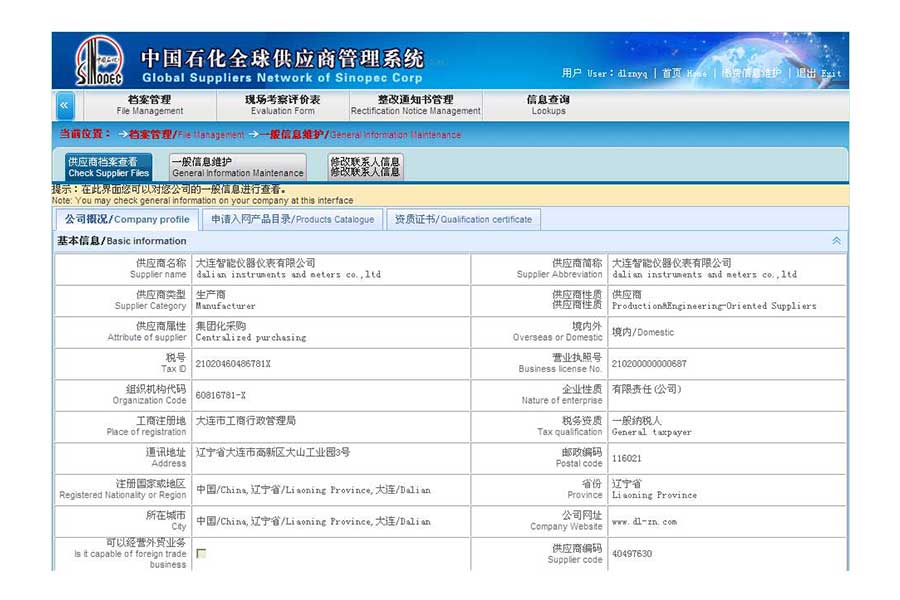Collapse the navigation with double-arrow button
This screenshot has height=600, width=900.
(x=64, y=106)
